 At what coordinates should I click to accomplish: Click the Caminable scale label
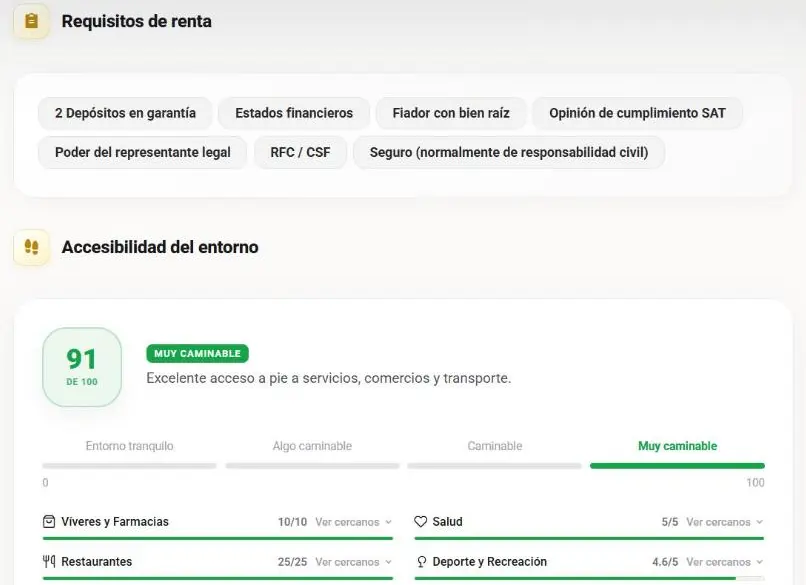coord(494,446)
